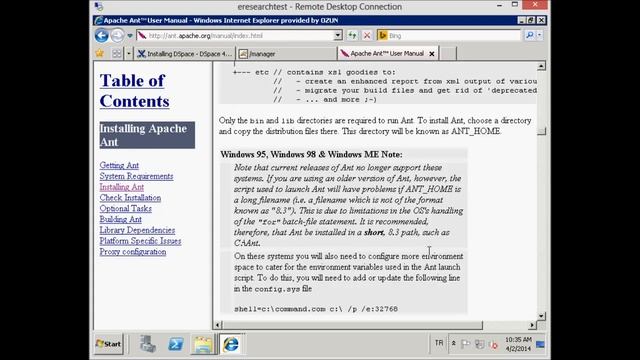The image size is (640, 360).
Task: Open the Table of Contents heading link
Action: pyautogui.click(x=134, y=91)
